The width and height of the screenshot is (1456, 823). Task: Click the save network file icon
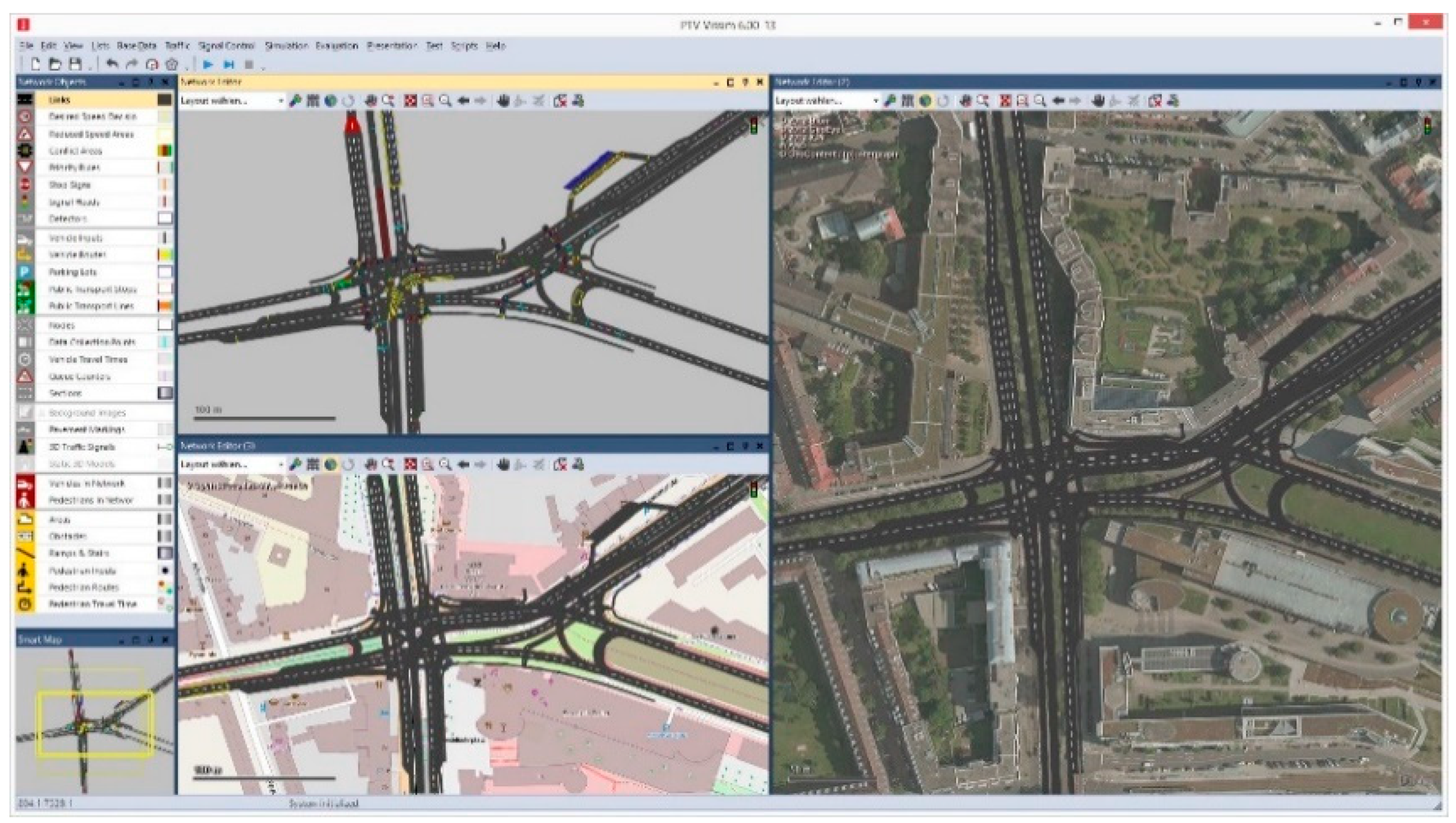pyautogui.click(x=75, y=65)
